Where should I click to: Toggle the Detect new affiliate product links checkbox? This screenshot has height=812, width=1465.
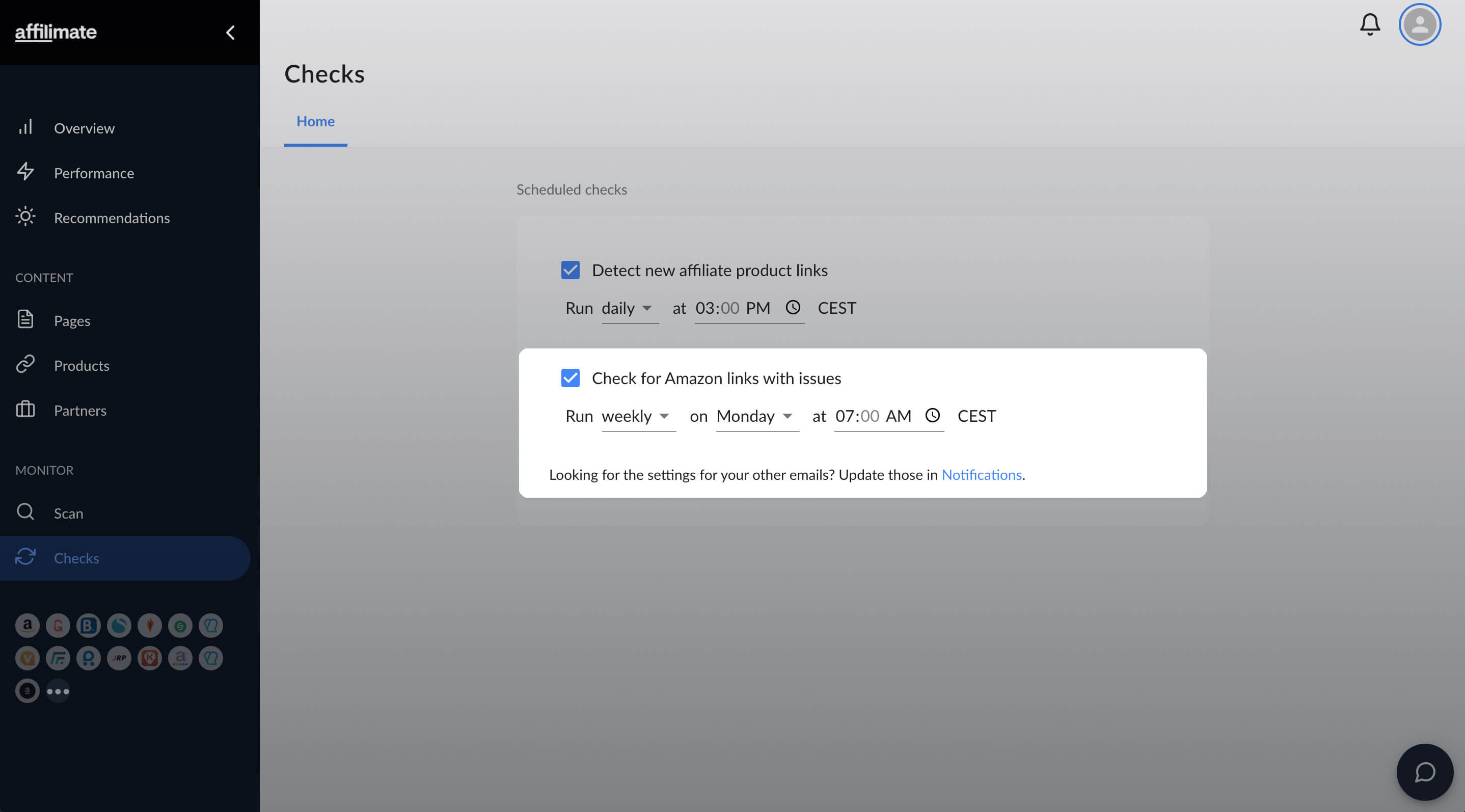tap(570, 270)
